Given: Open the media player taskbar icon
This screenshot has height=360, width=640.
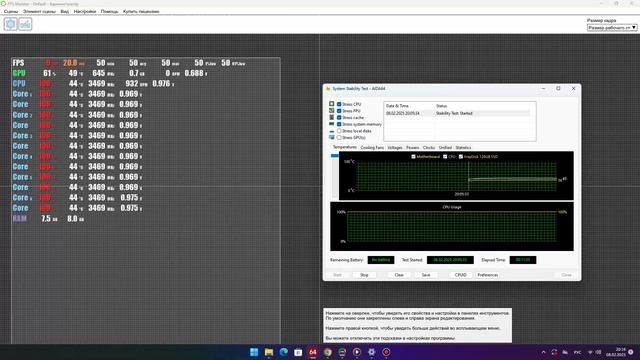Looking at the screenshot, I should tap(357, 352).
